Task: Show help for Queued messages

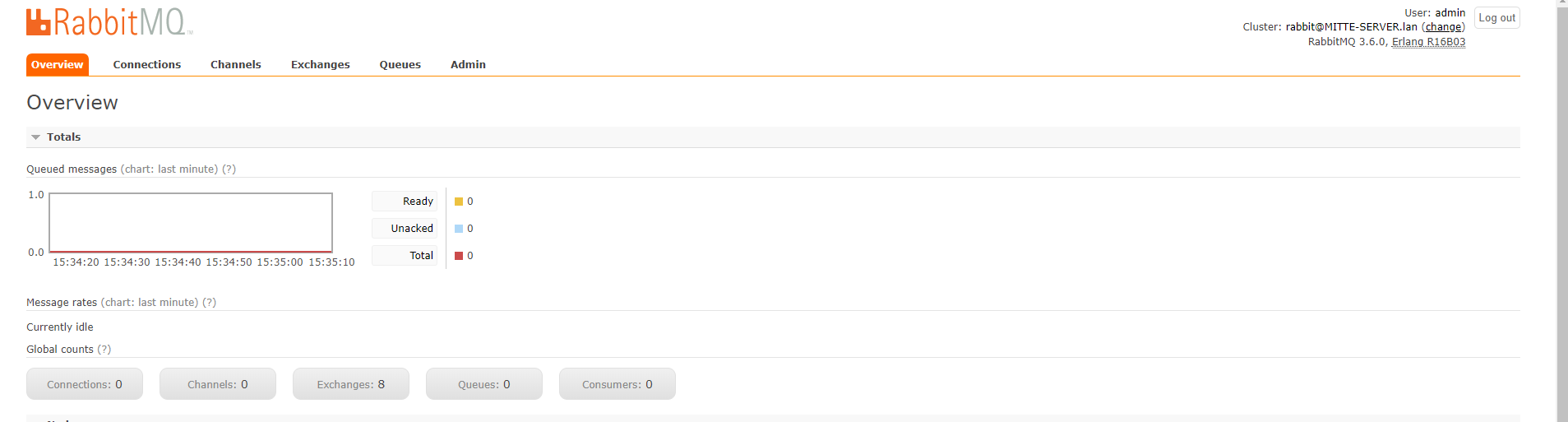Action: [x=229, y=169]
